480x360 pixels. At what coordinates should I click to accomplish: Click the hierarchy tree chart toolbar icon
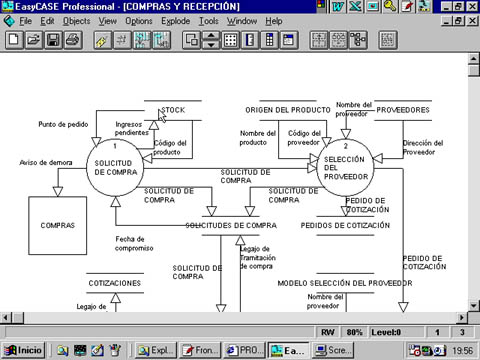(358, 40)
